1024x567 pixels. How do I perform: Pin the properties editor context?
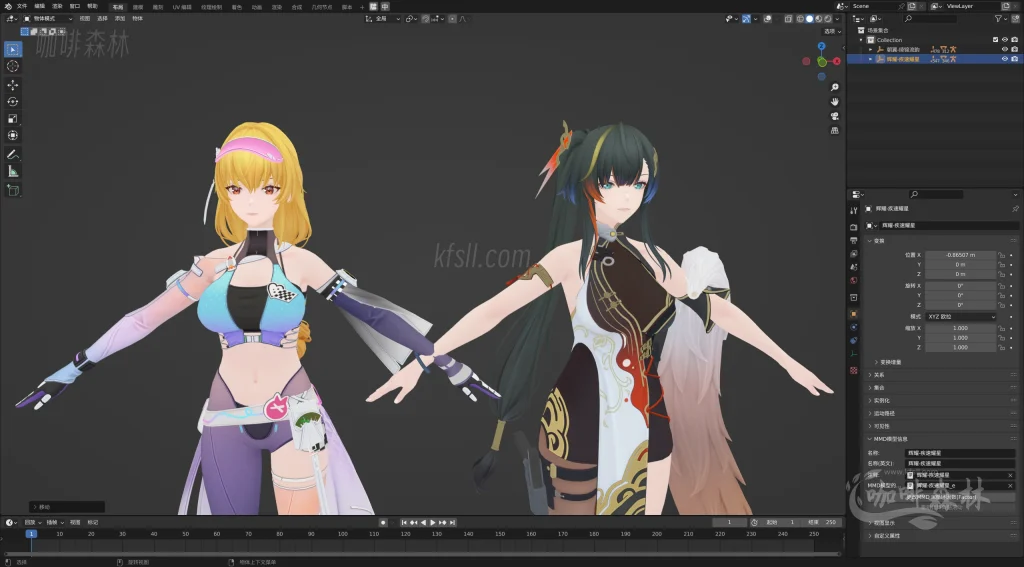click(1015, 208)
